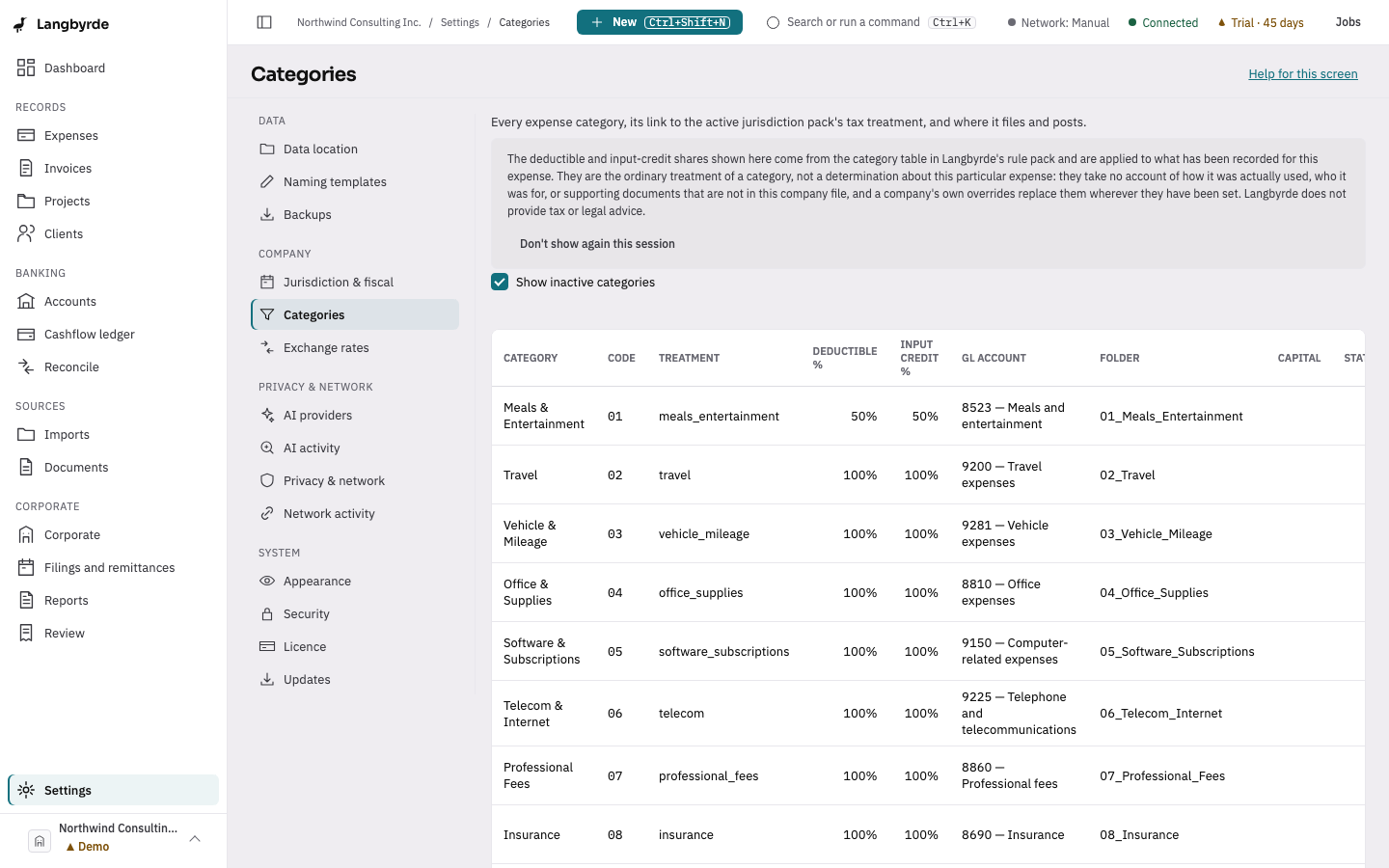Click the Projects folder icon
Screen dimensions: 1389x868
(26, 201)
